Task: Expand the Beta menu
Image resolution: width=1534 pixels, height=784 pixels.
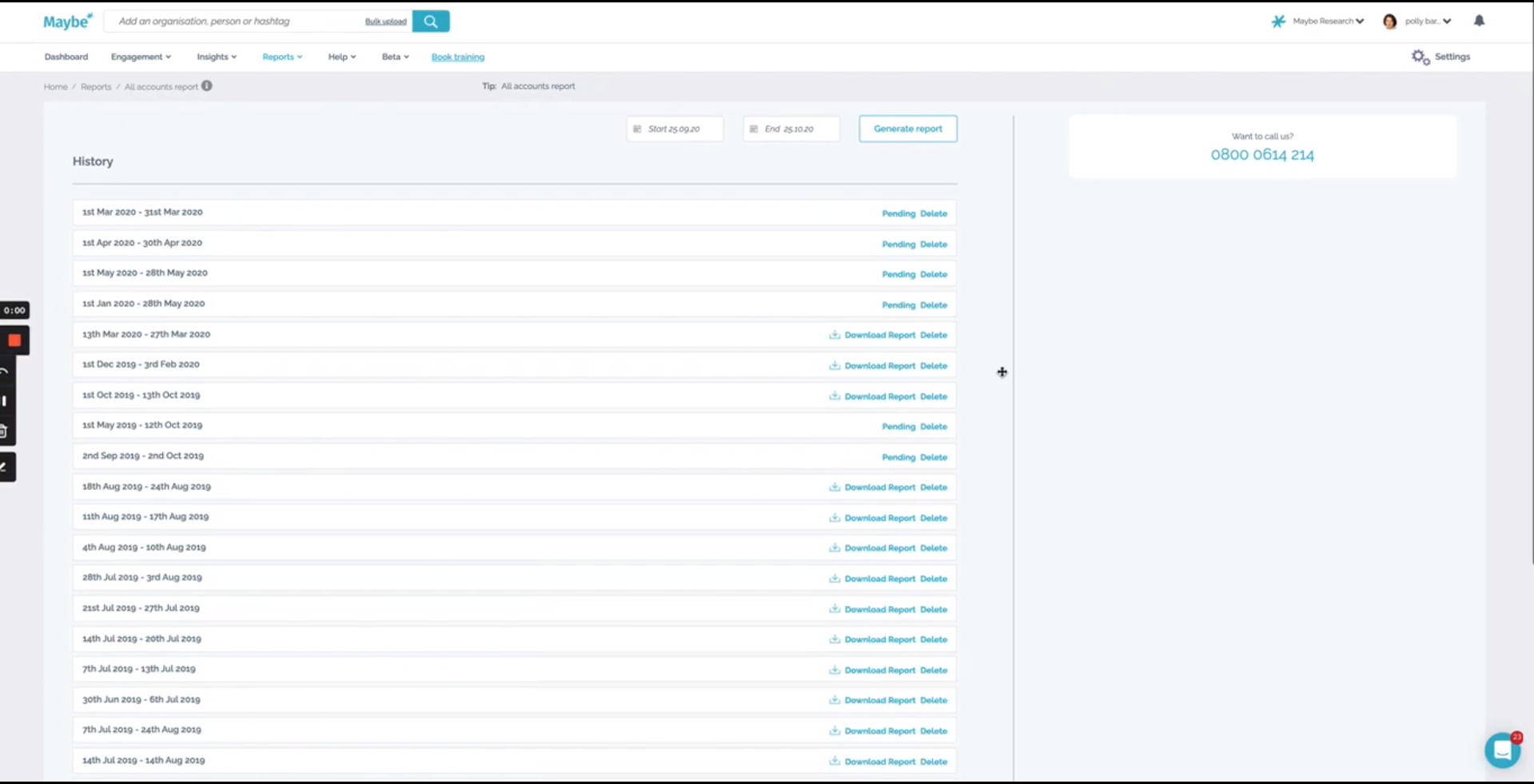Action: (396, 57)
